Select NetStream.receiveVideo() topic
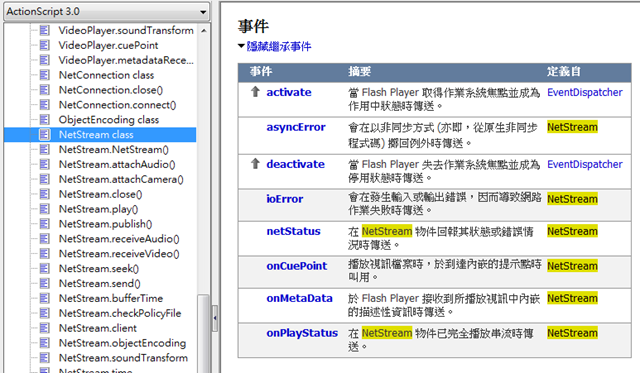 (x=119, y=254)
